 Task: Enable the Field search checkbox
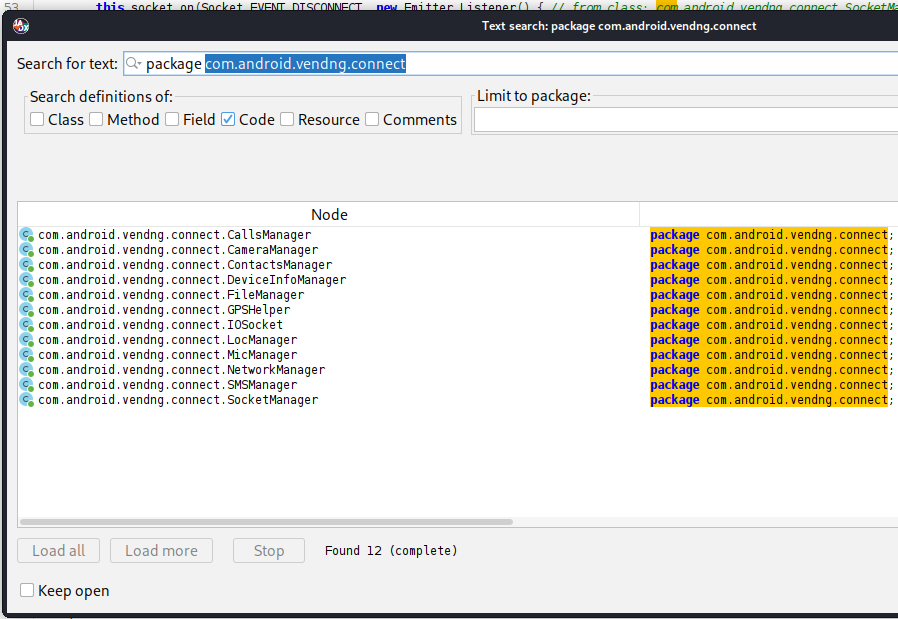pyautogui.click(x=172, y=119)
